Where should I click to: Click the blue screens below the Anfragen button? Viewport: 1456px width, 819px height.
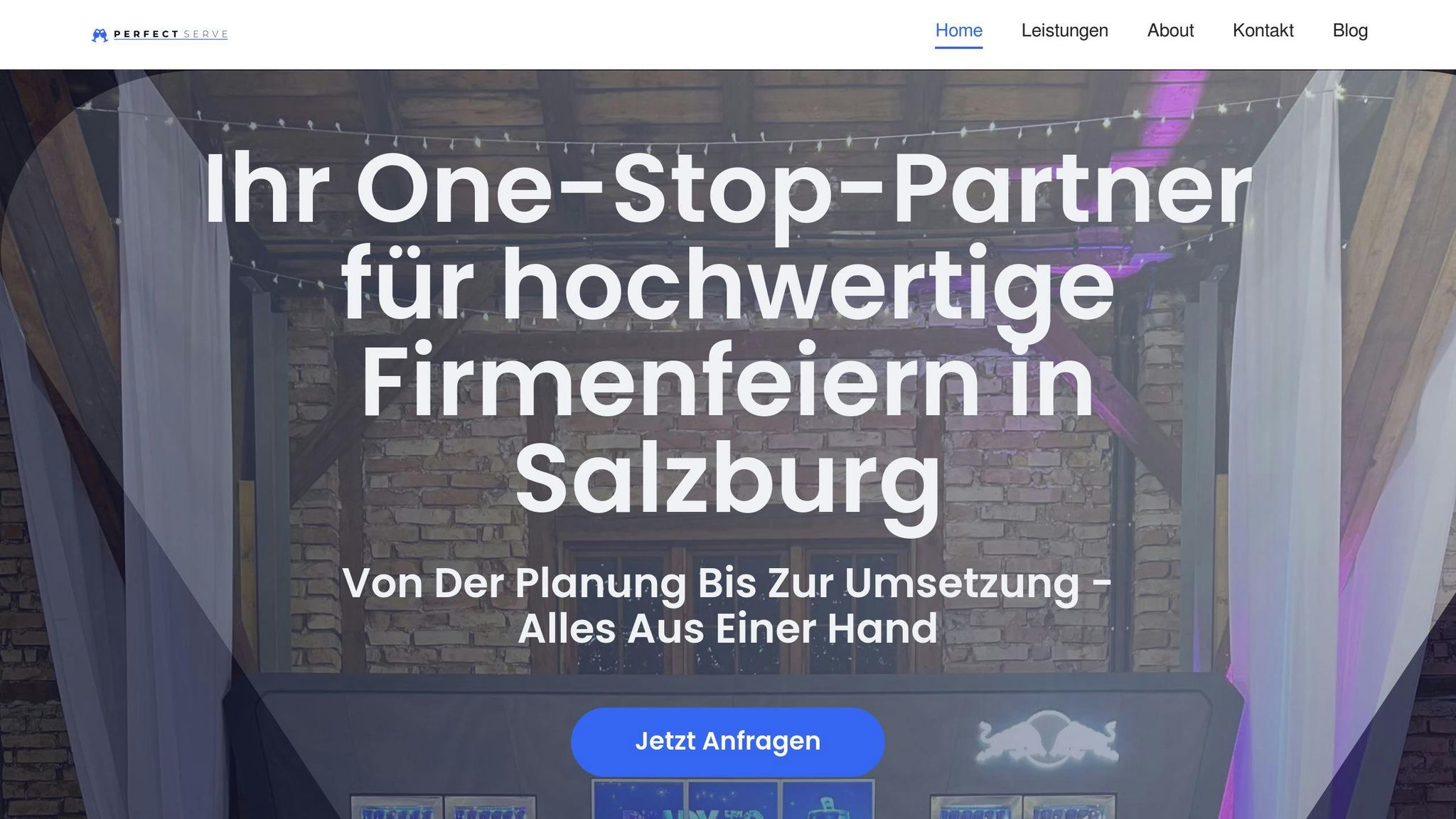(x=732, y=800)
